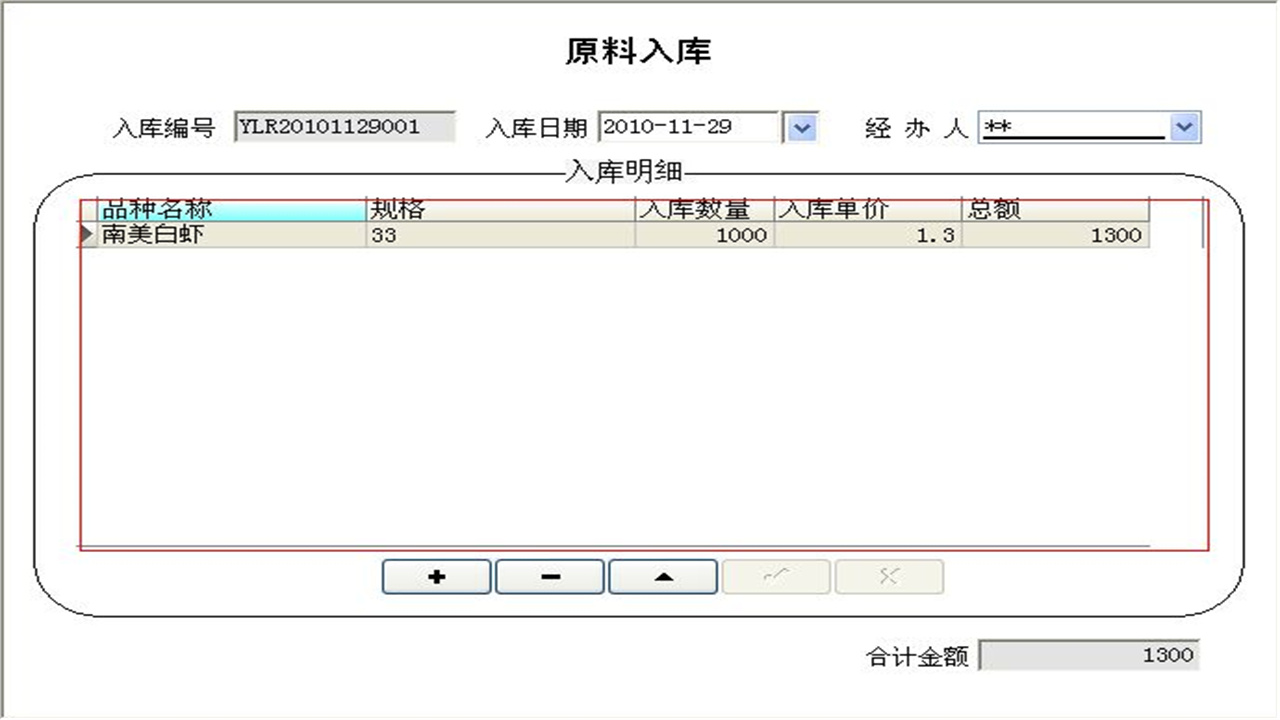Click the checkmark post-record navigator icon
Screen dimensions: 1280x720
pos(776,576)
